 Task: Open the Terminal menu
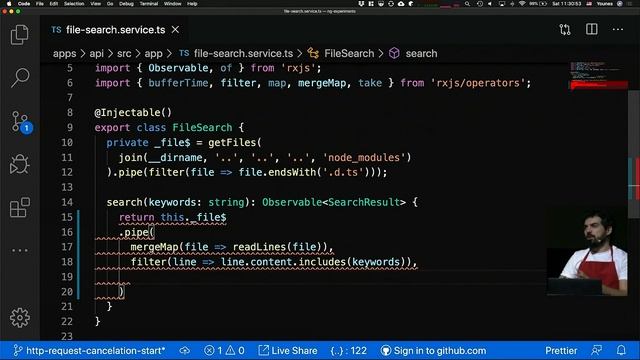coord(149,4)
